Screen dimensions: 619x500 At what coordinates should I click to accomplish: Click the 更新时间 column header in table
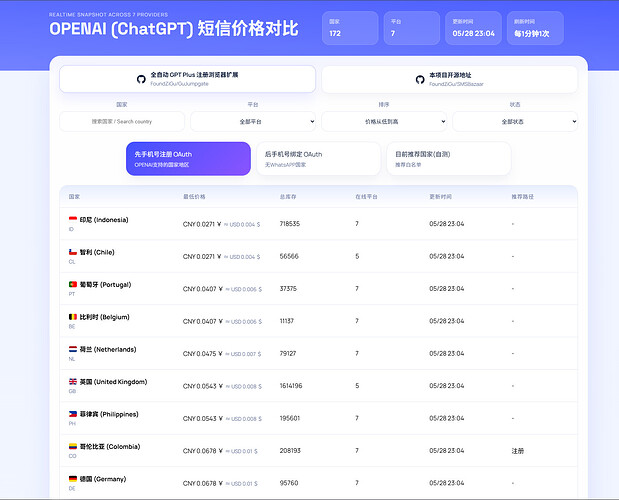tap(441, 197)
